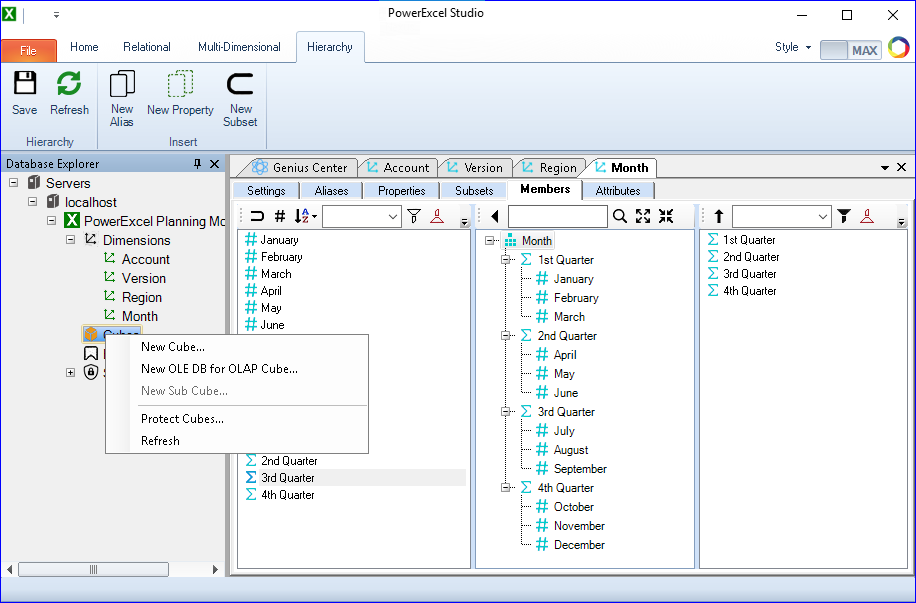
Task: Open the document tabs list dropdown arrow
Action: point(885,168)
